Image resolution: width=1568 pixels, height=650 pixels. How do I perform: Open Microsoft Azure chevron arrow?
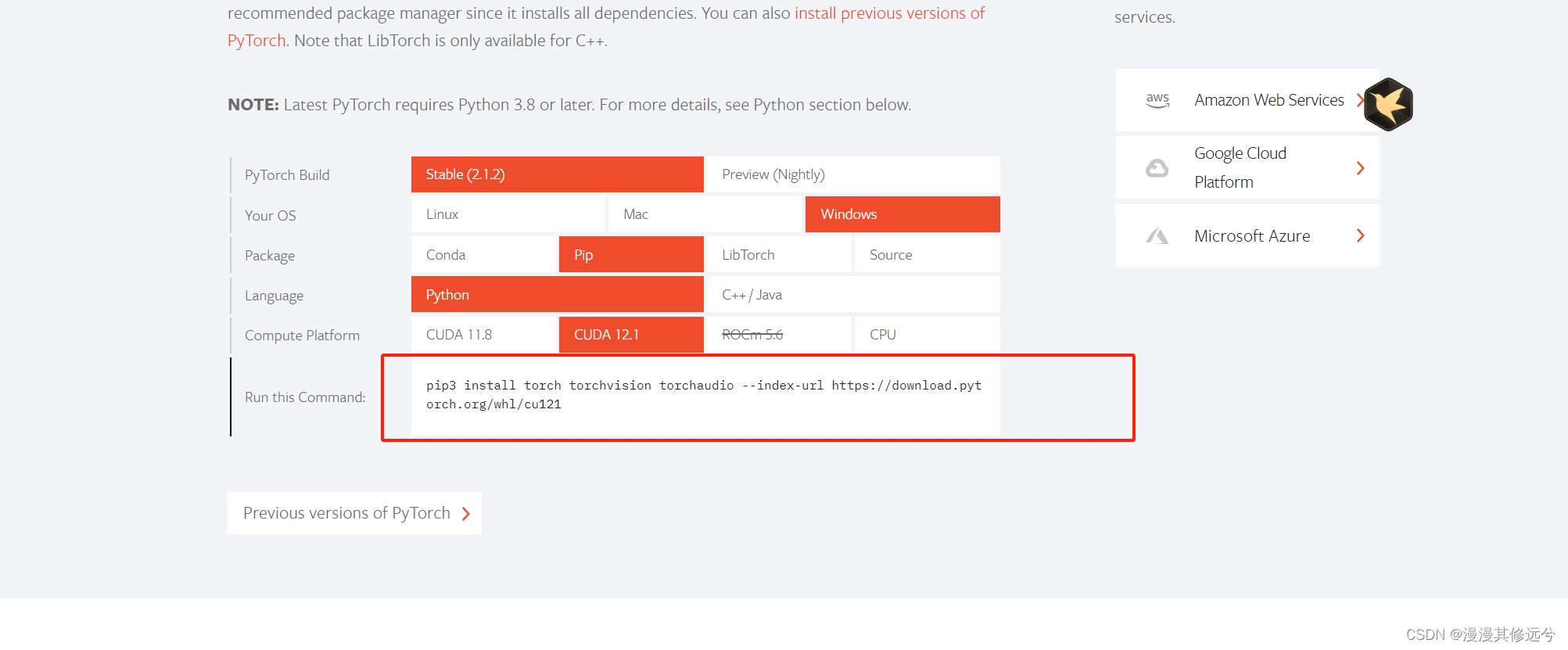tap(1361, 235)
